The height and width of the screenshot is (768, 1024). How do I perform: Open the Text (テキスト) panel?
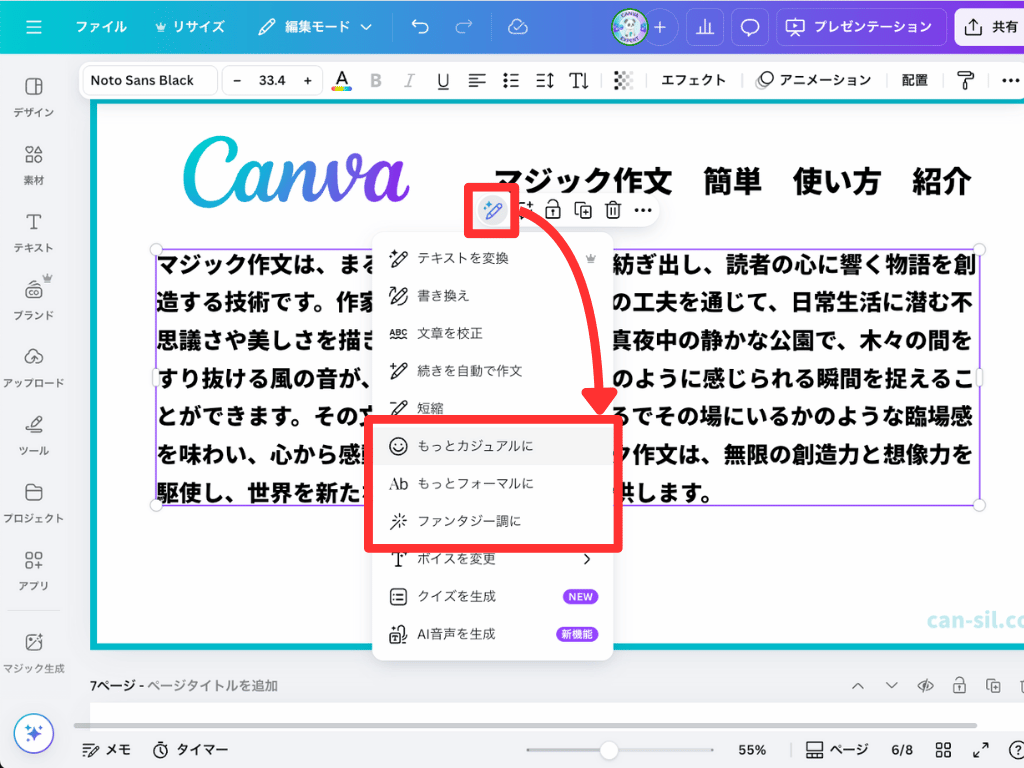click(x=33, y=232)
